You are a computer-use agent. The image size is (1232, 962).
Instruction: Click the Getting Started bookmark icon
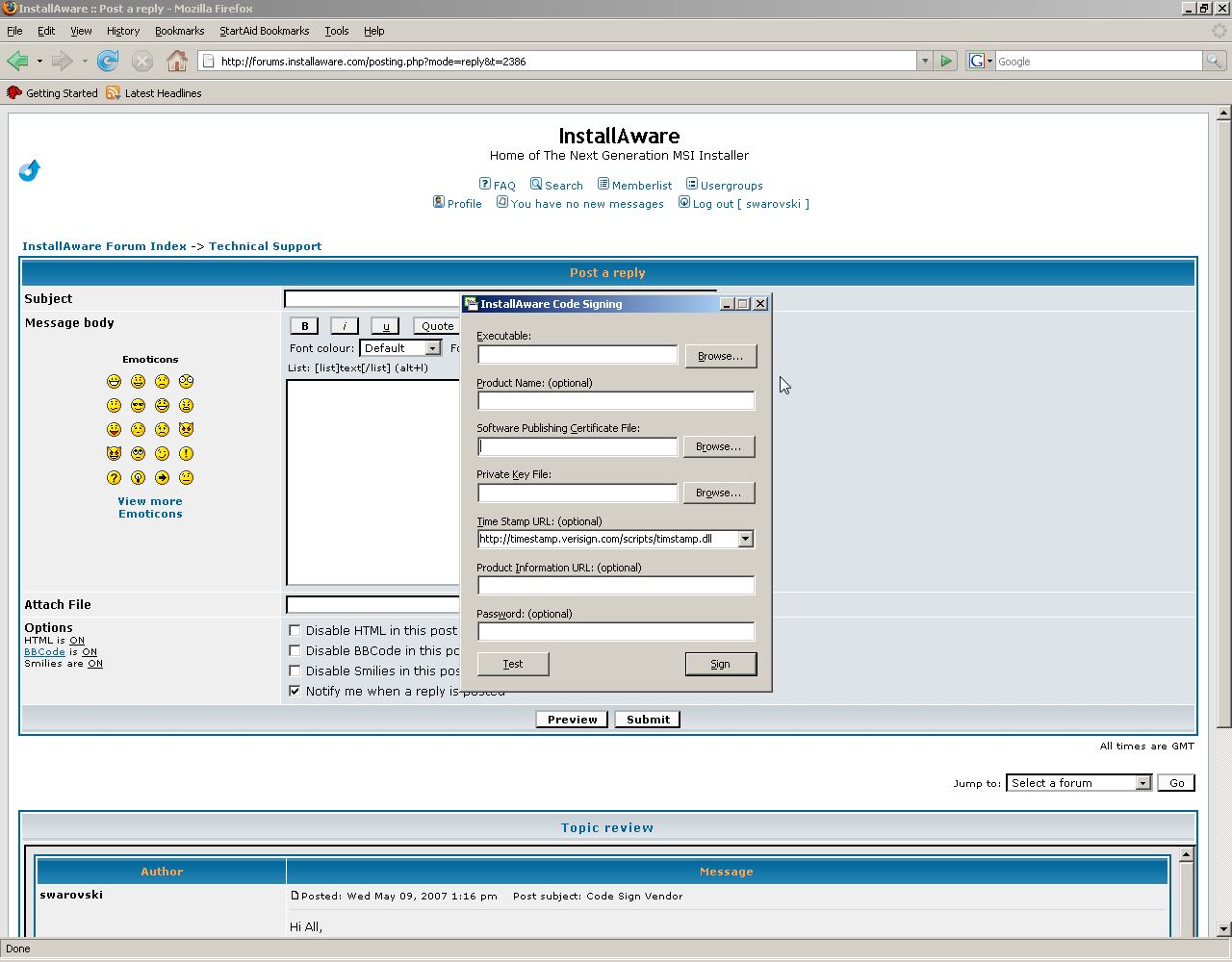click(x=13, y=92)
